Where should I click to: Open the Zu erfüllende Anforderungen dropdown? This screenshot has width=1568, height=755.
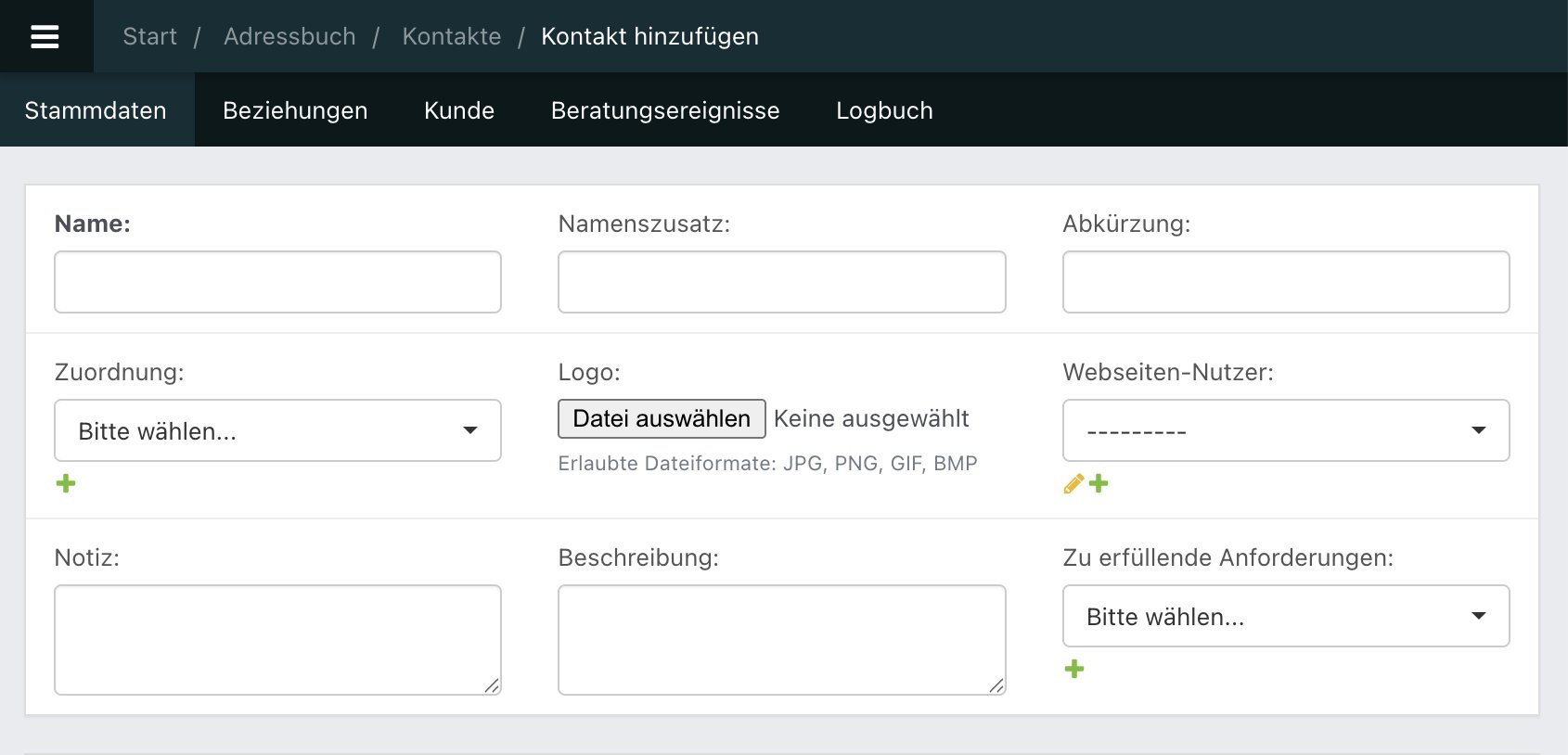click(1286, 616)
